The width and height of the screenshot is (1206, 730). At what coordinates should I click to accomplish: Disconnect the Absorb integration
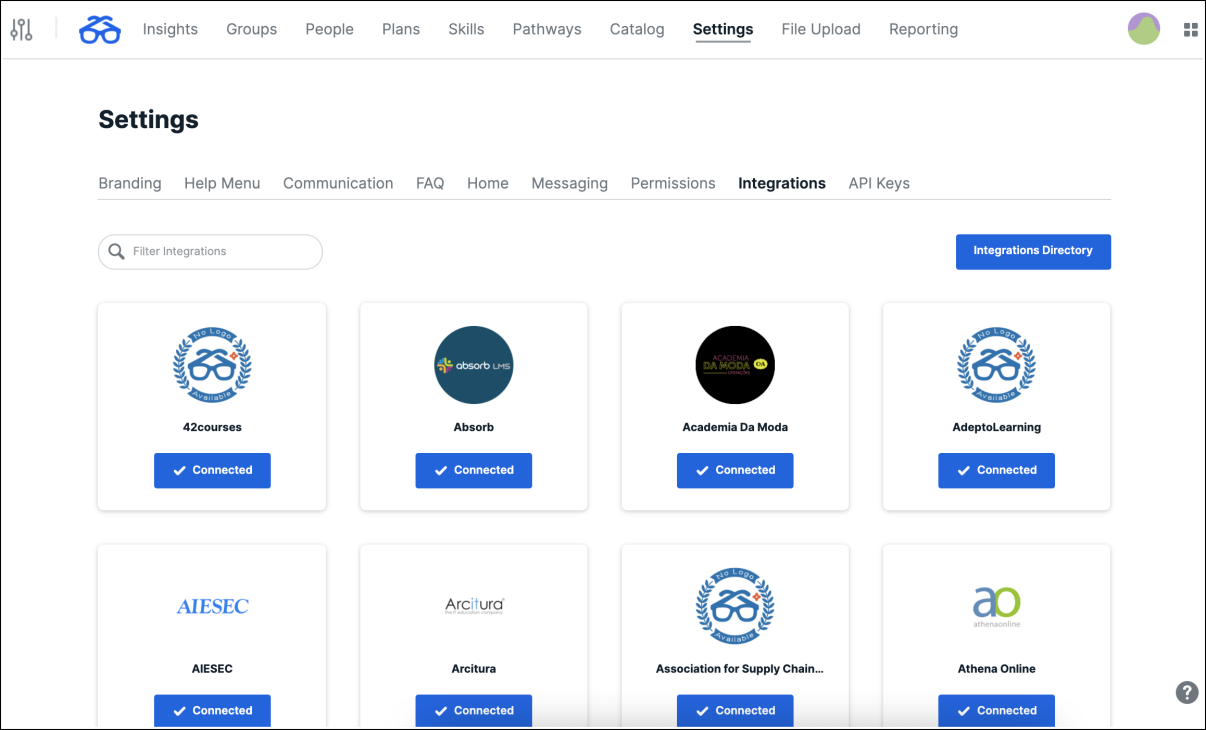point(473,470)
